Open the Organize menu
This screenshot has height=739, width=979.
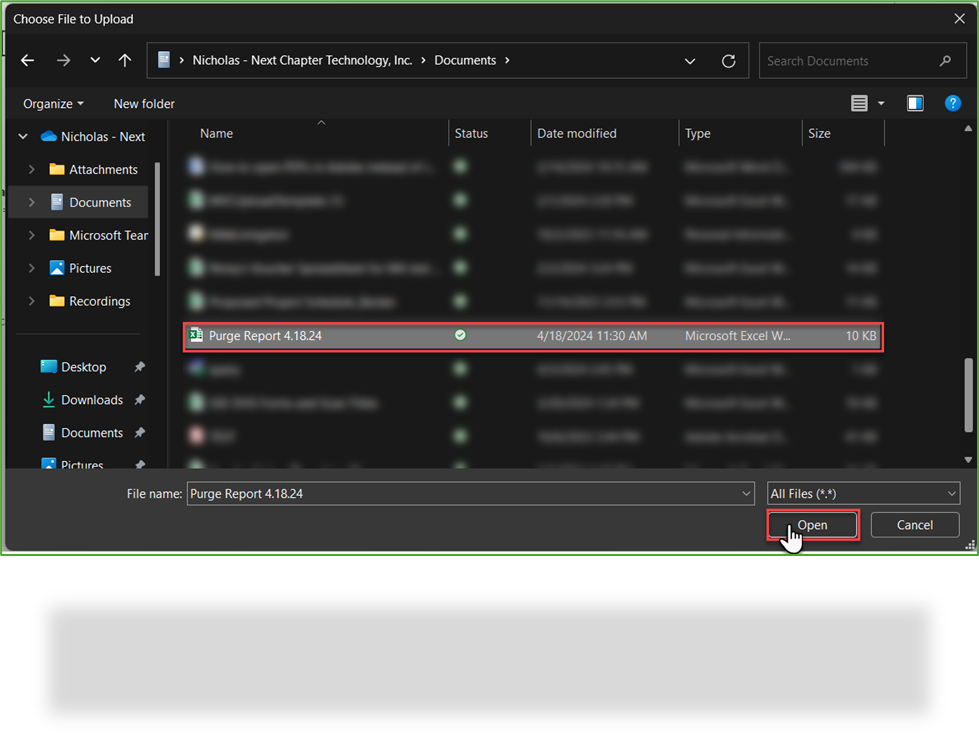(x=53, y=104)
